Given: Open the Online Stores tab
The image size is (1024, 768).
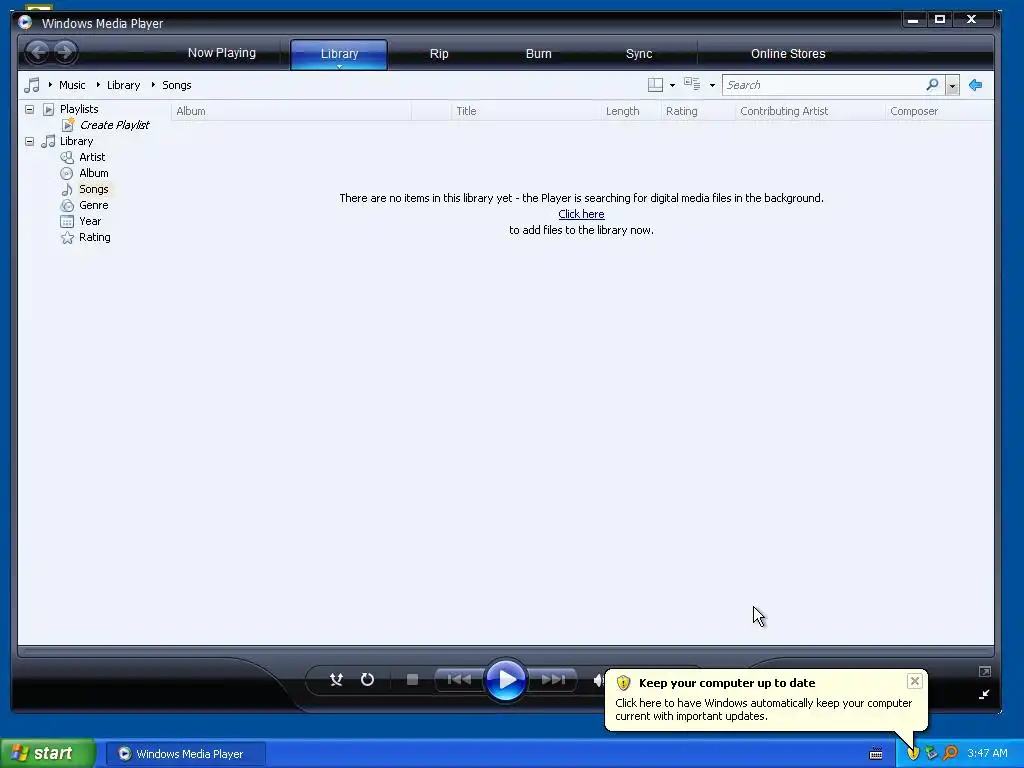Looking at the screenshot, I should tap(788, 54).
